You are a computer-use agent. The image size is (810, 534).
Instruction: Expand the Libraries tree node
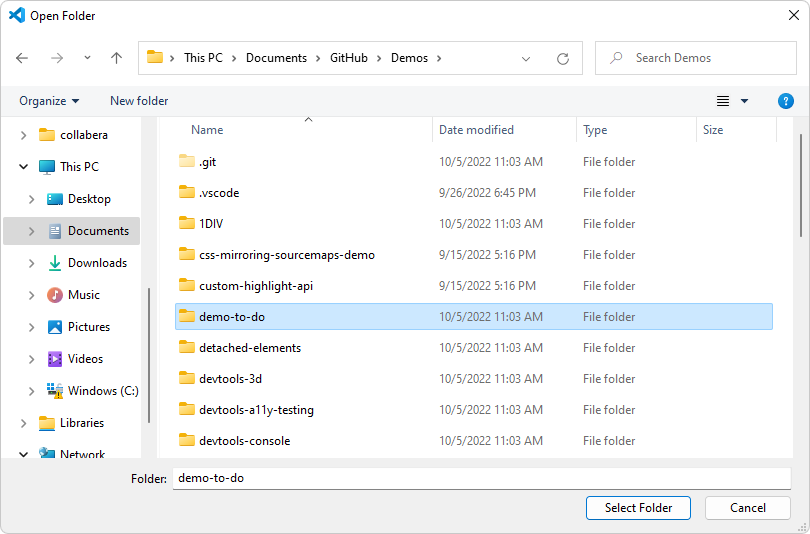tap(23, 423)
